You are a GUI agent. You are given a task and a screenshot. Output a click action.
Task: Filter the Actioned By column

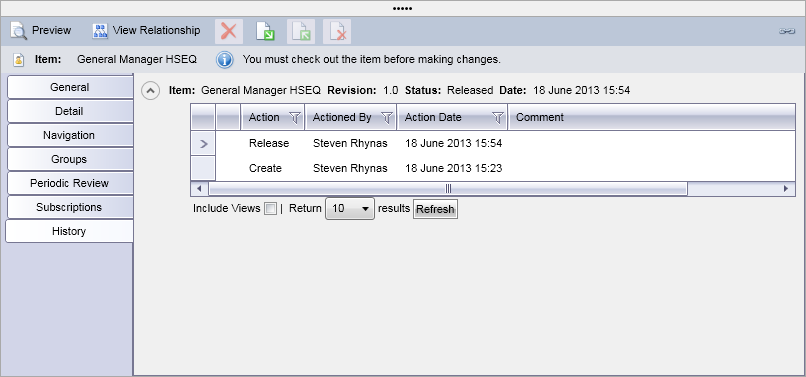coord(387,118)
